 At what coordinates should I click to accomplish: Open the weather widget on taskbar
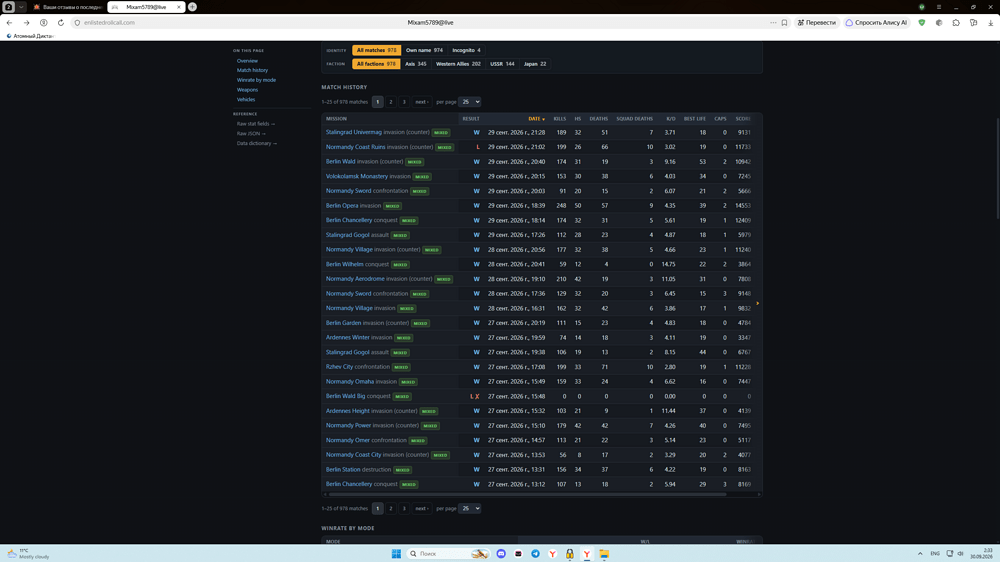point(29,554)
